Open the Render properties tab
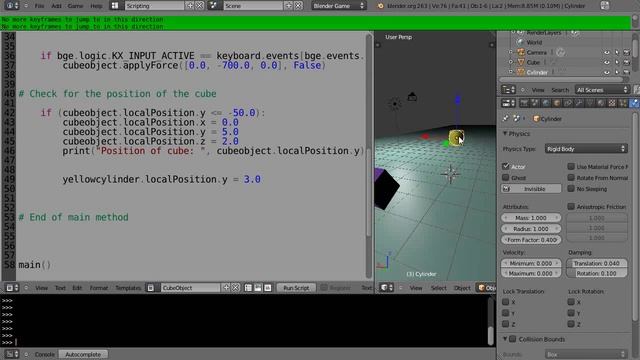 point(524,103)
